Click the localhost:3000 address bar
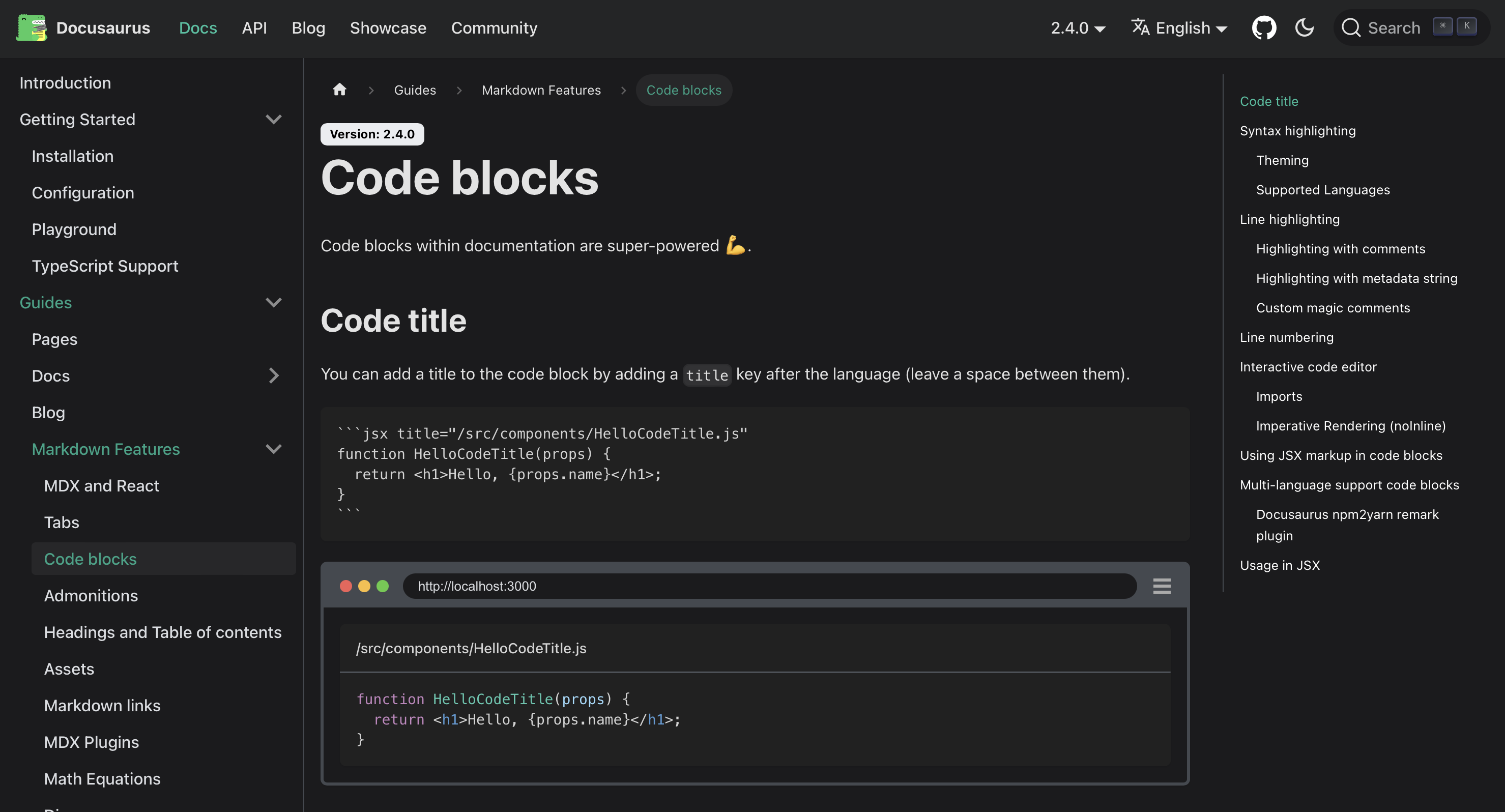This screenshot has width=1505, height=812. click(x=769, y=585)
